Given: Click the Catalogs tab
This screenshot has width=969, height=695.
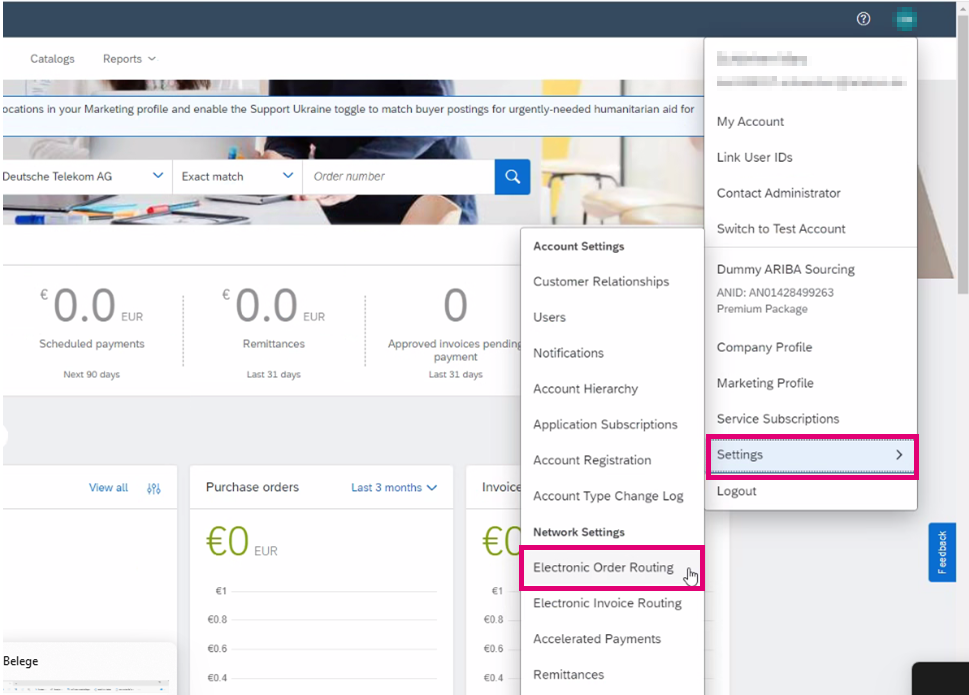Looking at the screenshot, I should pos(52,58).
